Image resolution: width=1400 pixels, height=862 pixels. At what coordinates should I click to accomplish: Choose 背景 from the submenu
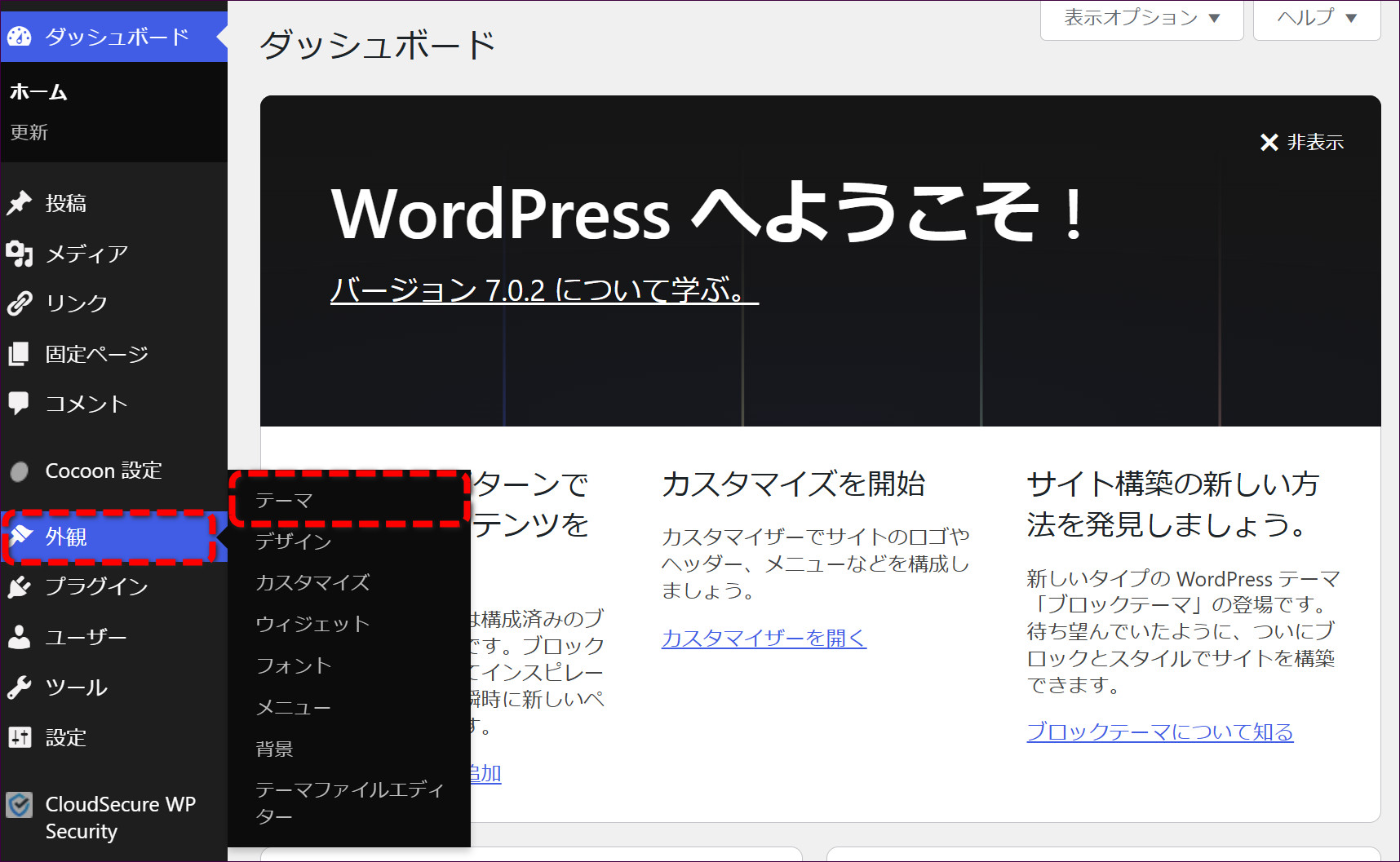(274, 749)
